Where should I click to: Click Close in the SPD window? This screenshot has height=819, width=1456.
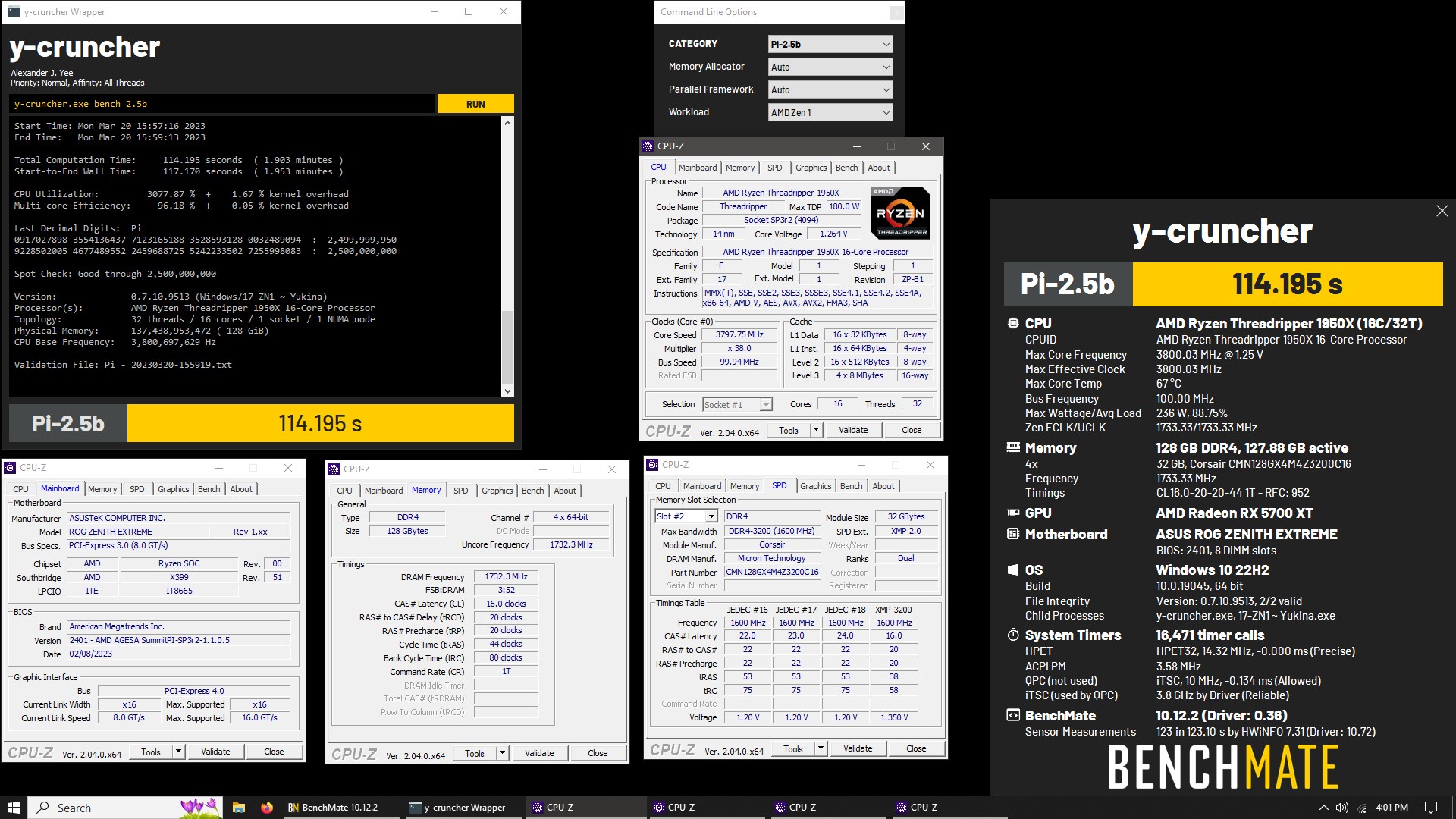(x=916, y=748)
